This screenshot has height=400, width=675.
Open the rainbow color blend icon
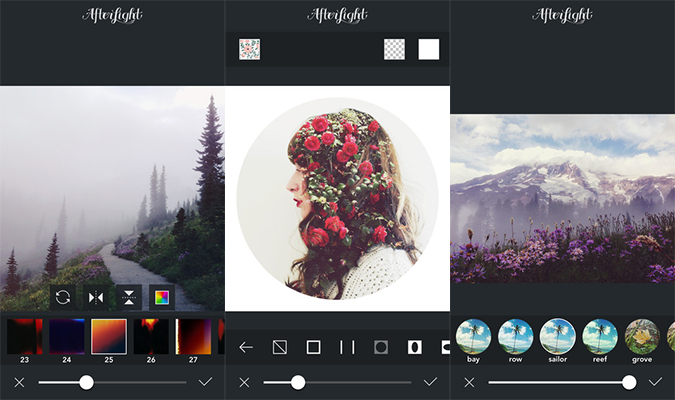pyautogui.click(x=162, y=297)
